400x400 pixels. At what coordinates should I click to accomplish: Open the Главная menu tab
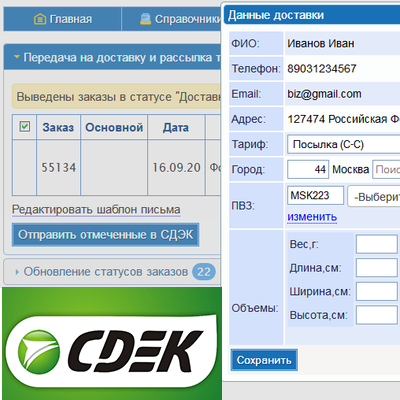pyautogui.click(x=62, y=19)
